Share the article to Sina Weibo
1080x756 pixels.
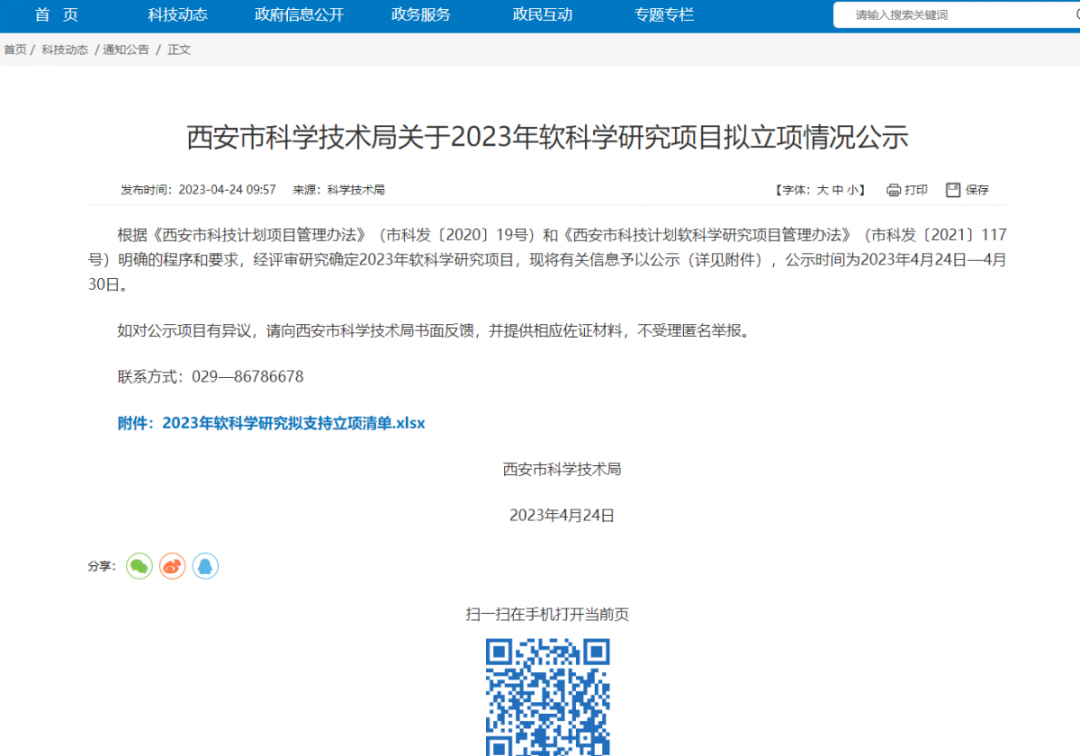pos(171,566)
